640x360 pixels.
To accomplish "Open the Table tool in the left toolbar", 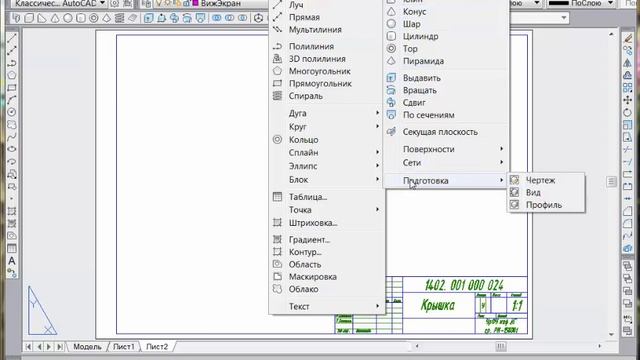I will pyautogui.click(x=12, y=249).
